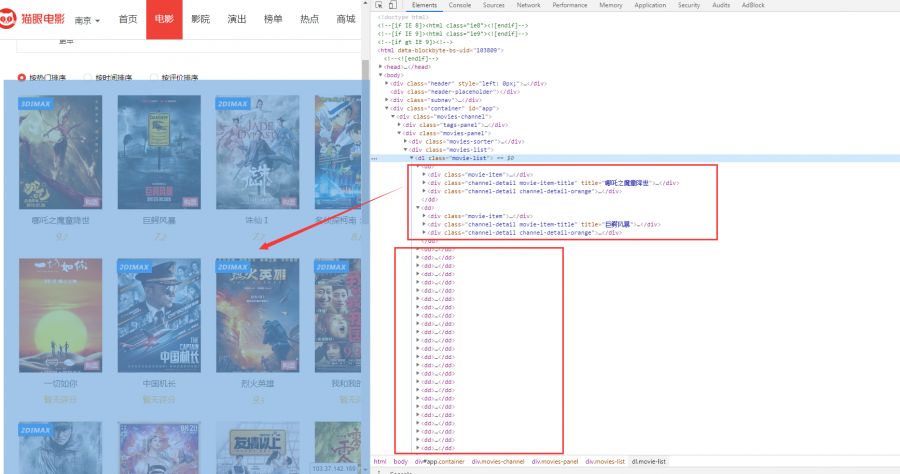Open the Memory tab

[x=610, y=5]
